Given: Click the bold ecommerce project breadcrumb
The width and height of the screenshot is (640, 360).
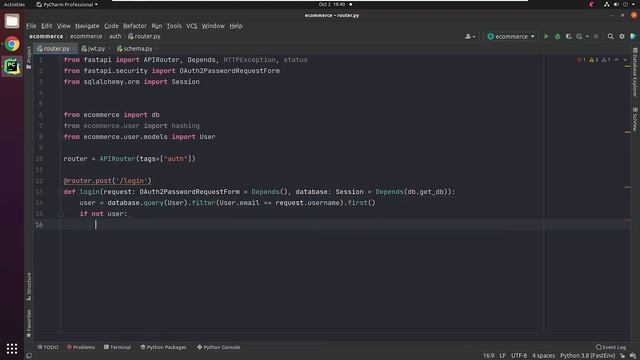Looking at the screenshot, I should (46, 36).
